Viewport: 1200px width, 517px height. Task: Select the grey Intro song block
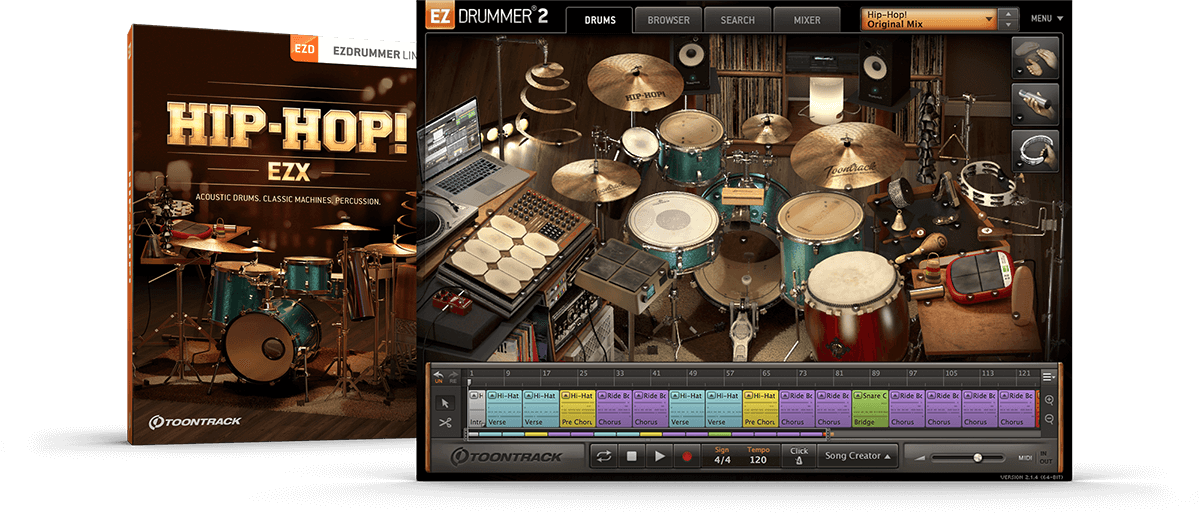[x=476, y=408]
